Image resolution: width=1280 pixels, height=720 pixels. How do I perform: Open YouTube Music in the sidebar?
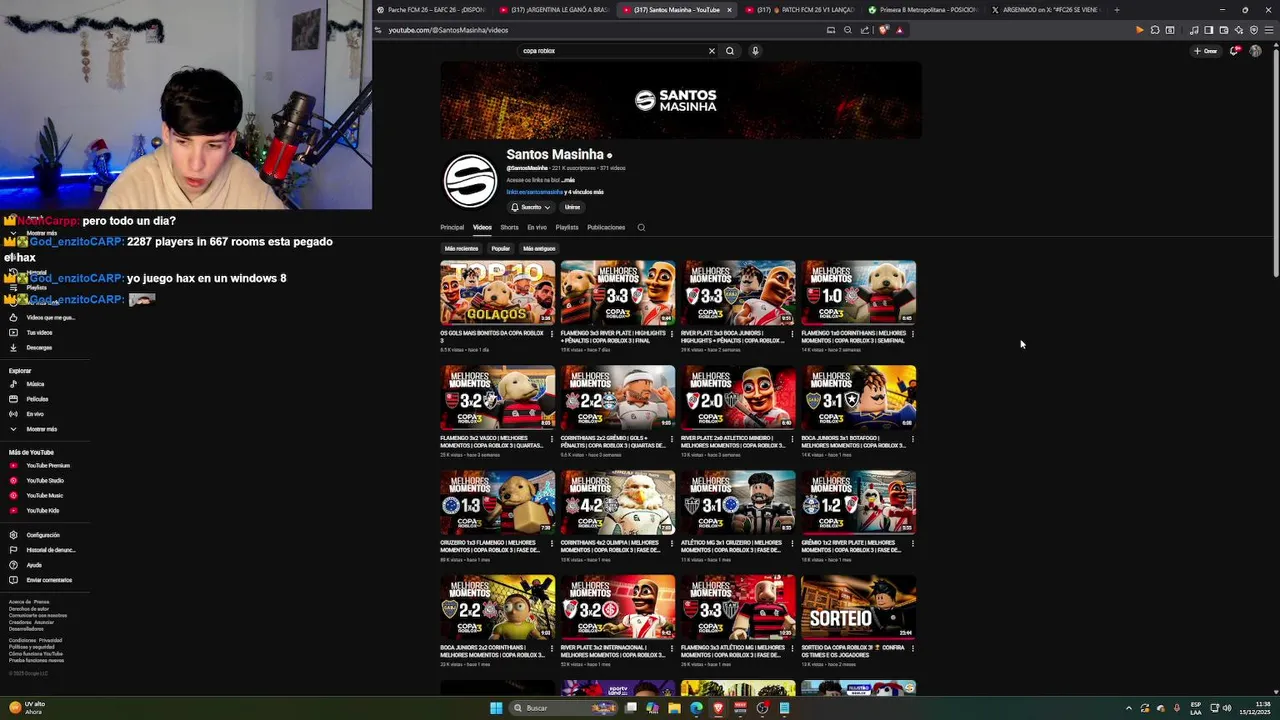pyautogui.click(x=44, y=496)
